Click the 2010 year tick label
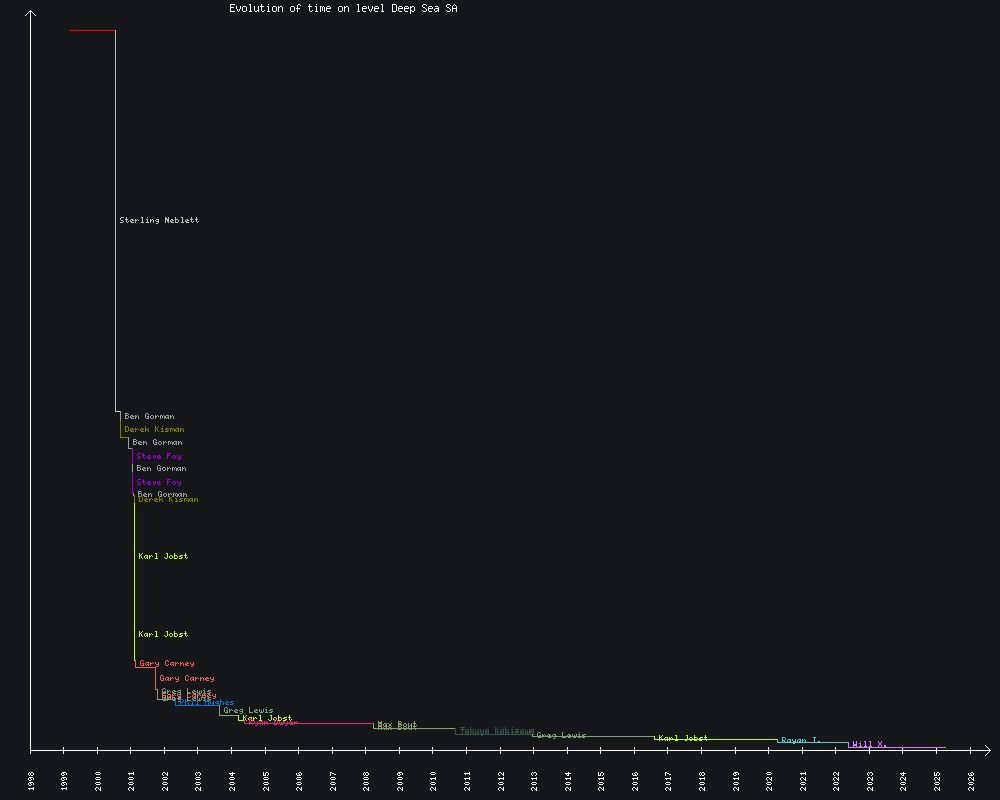The height and width of the screenshot is (800, 1000). [434, 780]
